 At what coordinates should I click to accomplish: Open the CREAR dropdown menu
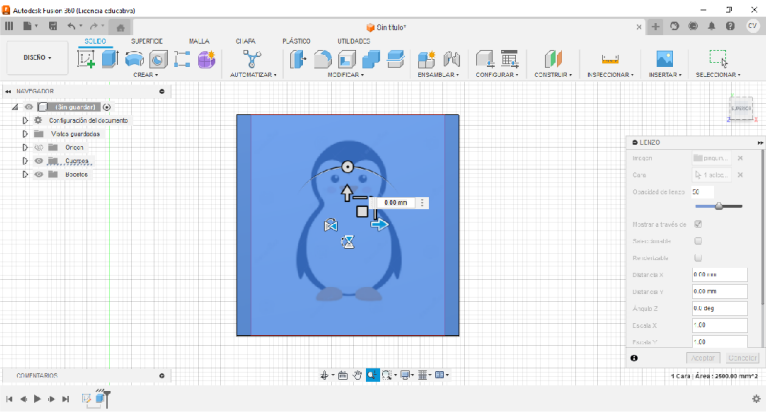coord(146,75)
